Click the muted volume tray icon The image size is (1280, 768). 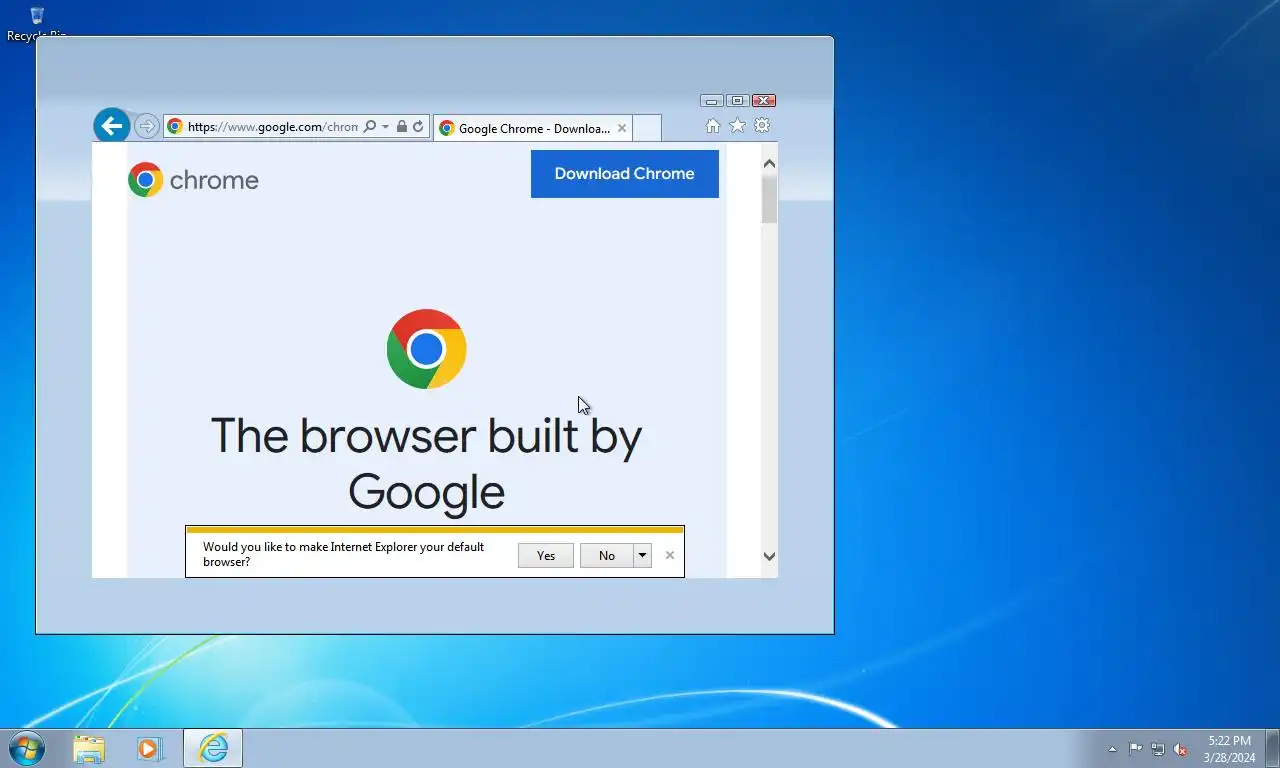1181,749
